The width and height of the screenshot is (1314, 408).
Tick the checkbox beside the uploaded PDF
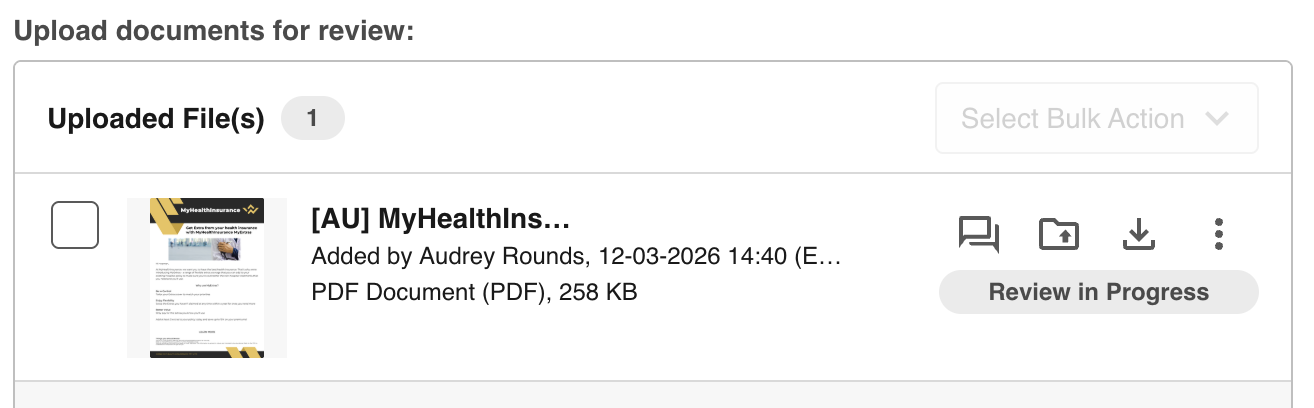75,225
